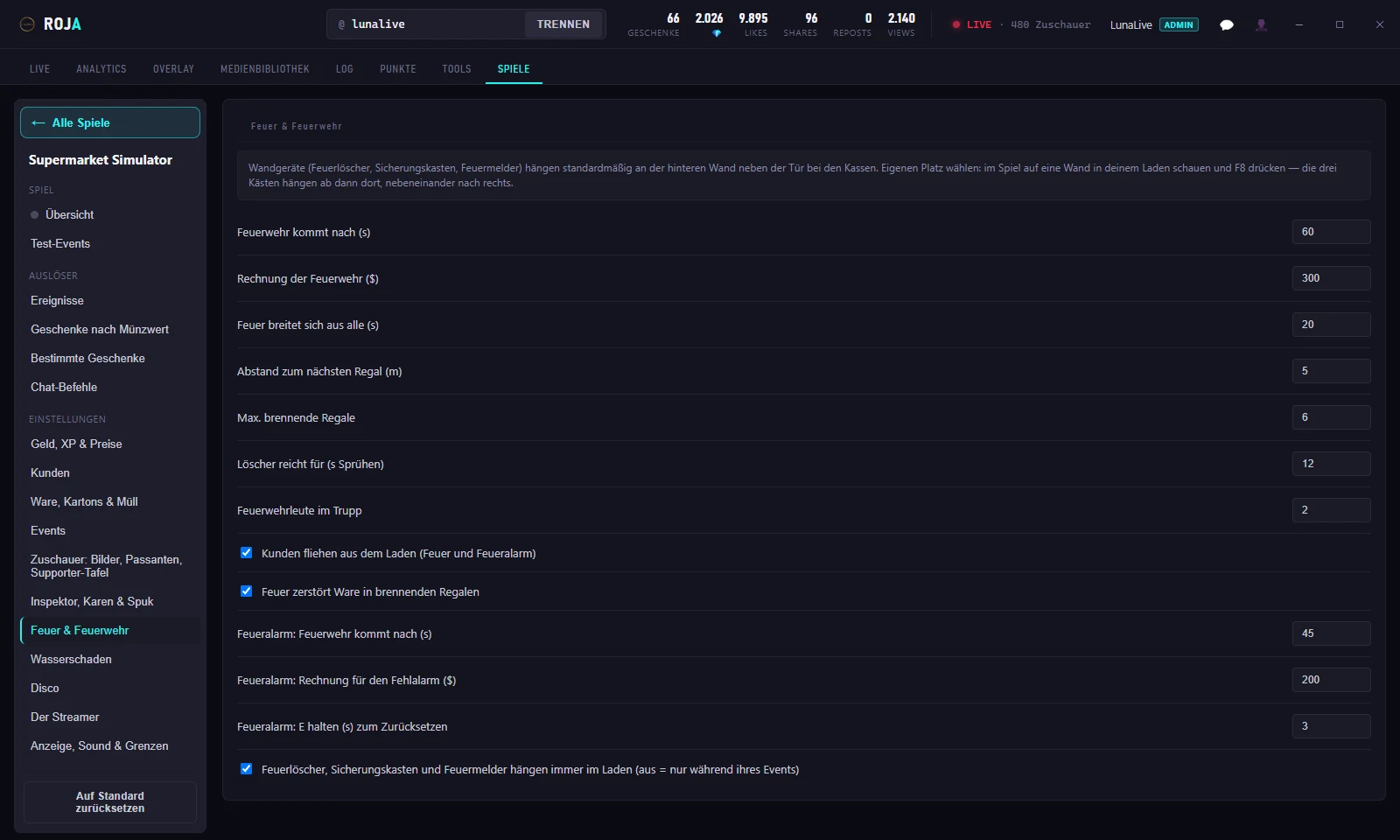The height and width of the screenshot is (840, 1400).
Task: Edit Feueralarm Rechnung für Fehlalarm value 200
Action: [x=1331, y=680]
